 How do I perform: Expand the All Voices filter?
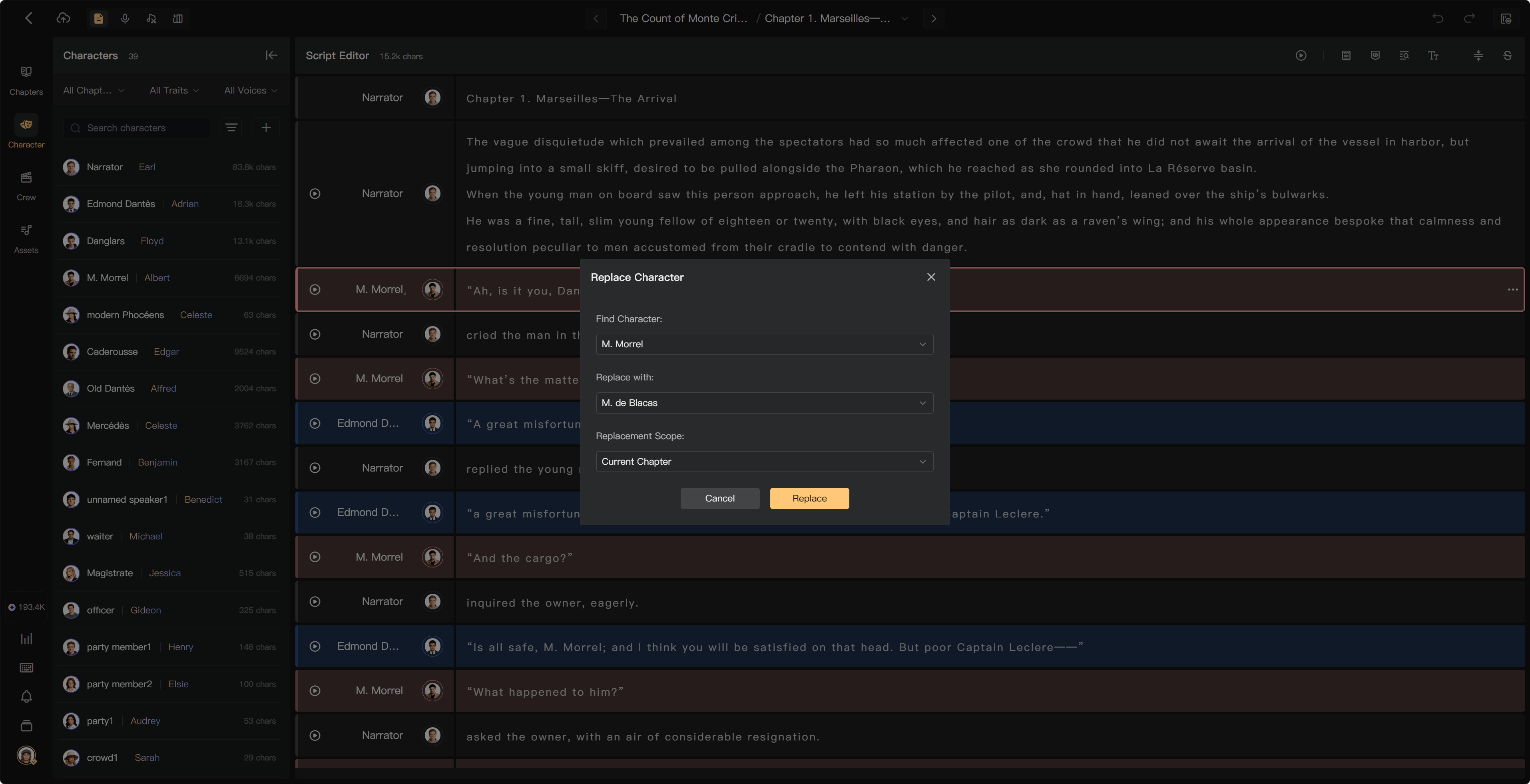(251, 90)
